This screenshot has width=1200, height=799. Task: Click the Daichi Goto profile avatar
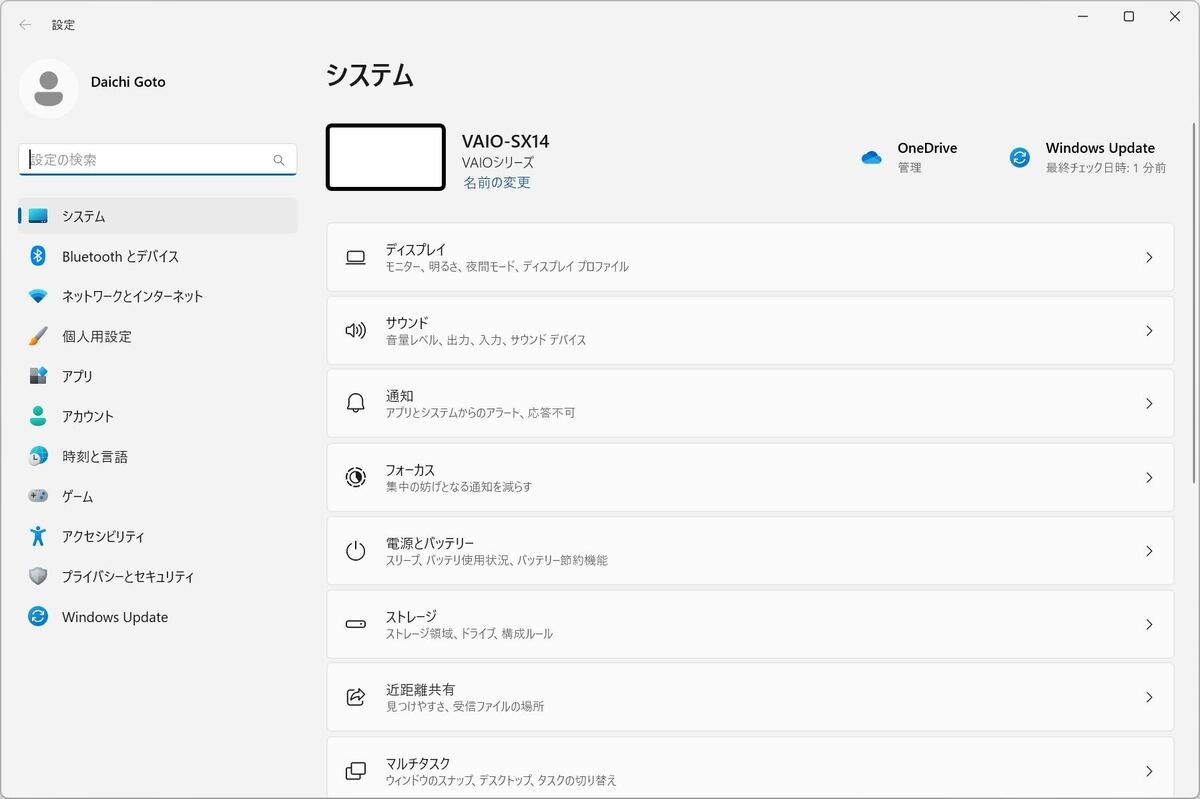[x=48, y=88]
